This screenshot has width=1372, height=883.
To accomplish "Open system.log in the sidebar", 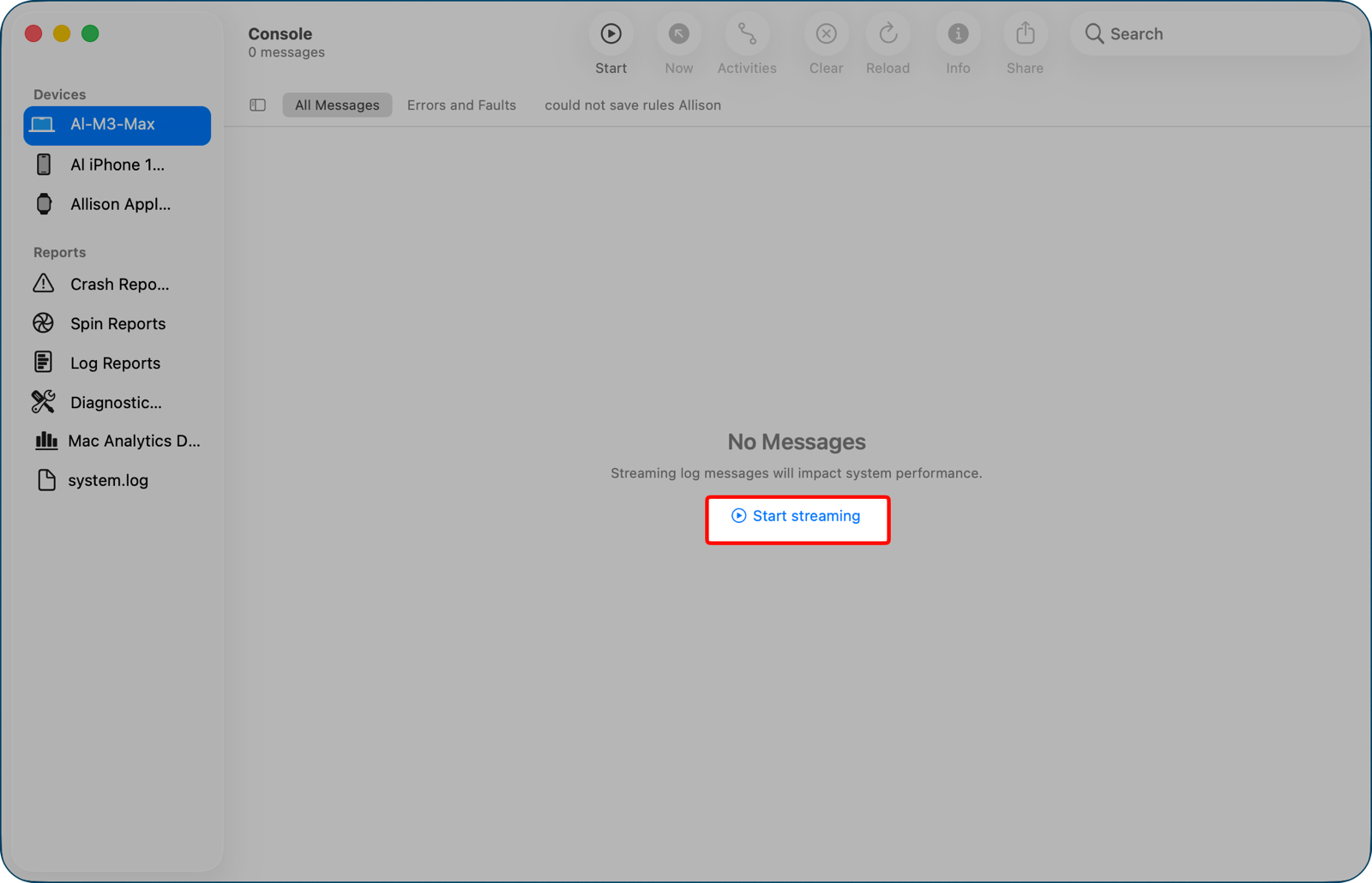I will (x=107, y=480).
